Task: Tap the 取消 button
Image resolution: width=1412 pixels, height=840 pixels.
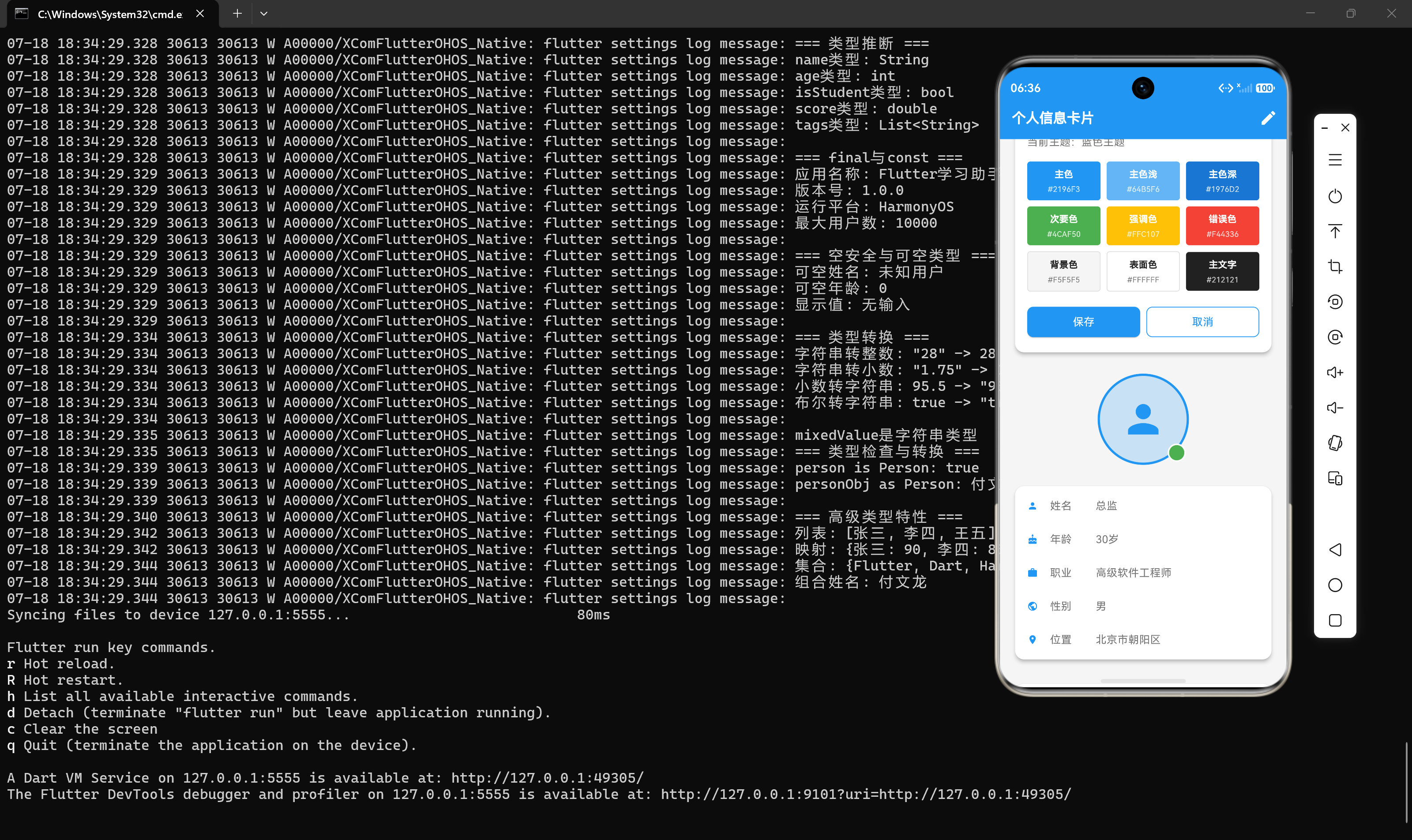Action: (1202, 322)
